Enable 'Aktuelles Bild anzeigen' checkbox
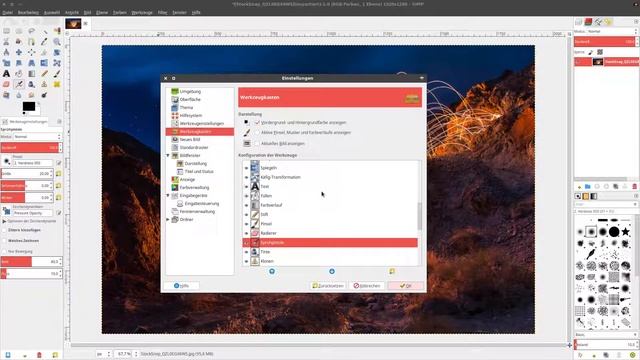 click(257, 144)
